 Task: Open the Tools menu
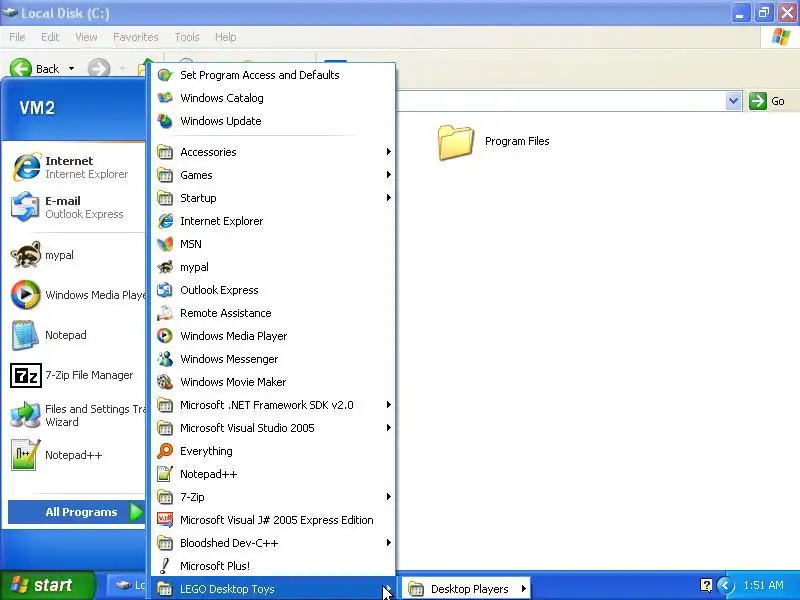click(187, 37)
